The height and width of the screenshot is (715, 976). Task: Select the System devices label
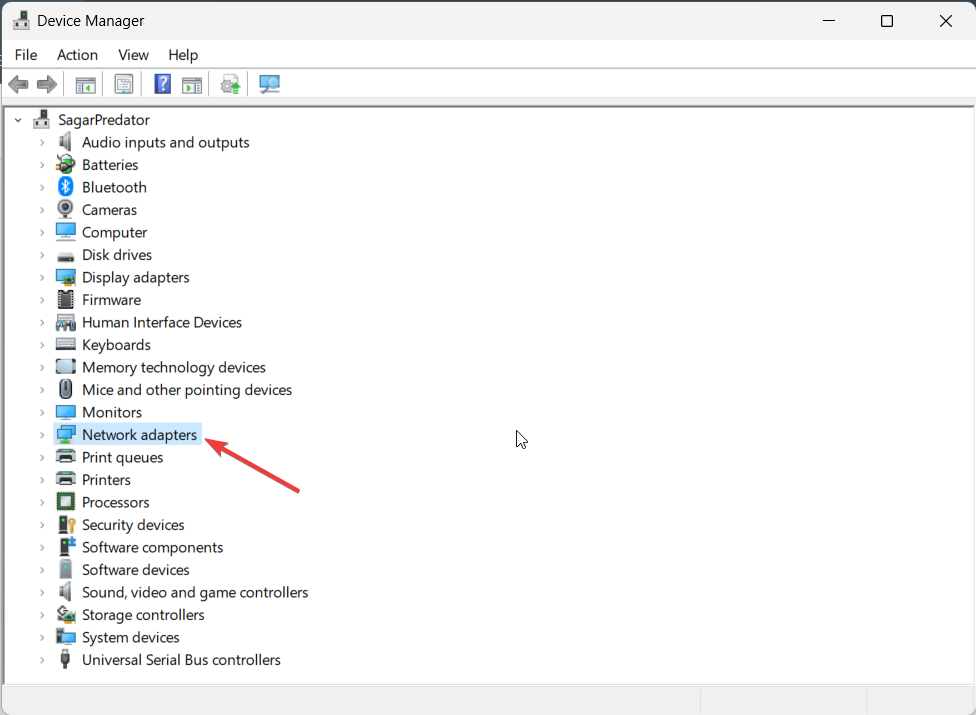tap(131, 637)
